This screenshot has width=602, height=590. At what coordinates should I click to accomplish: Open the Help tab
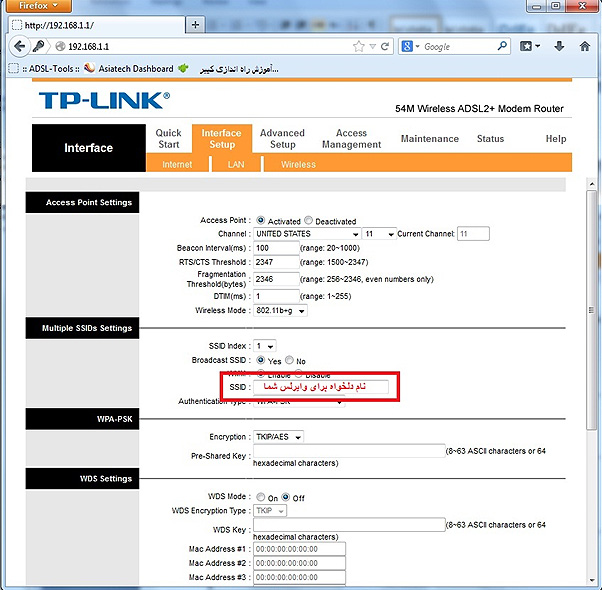[556, 139]
